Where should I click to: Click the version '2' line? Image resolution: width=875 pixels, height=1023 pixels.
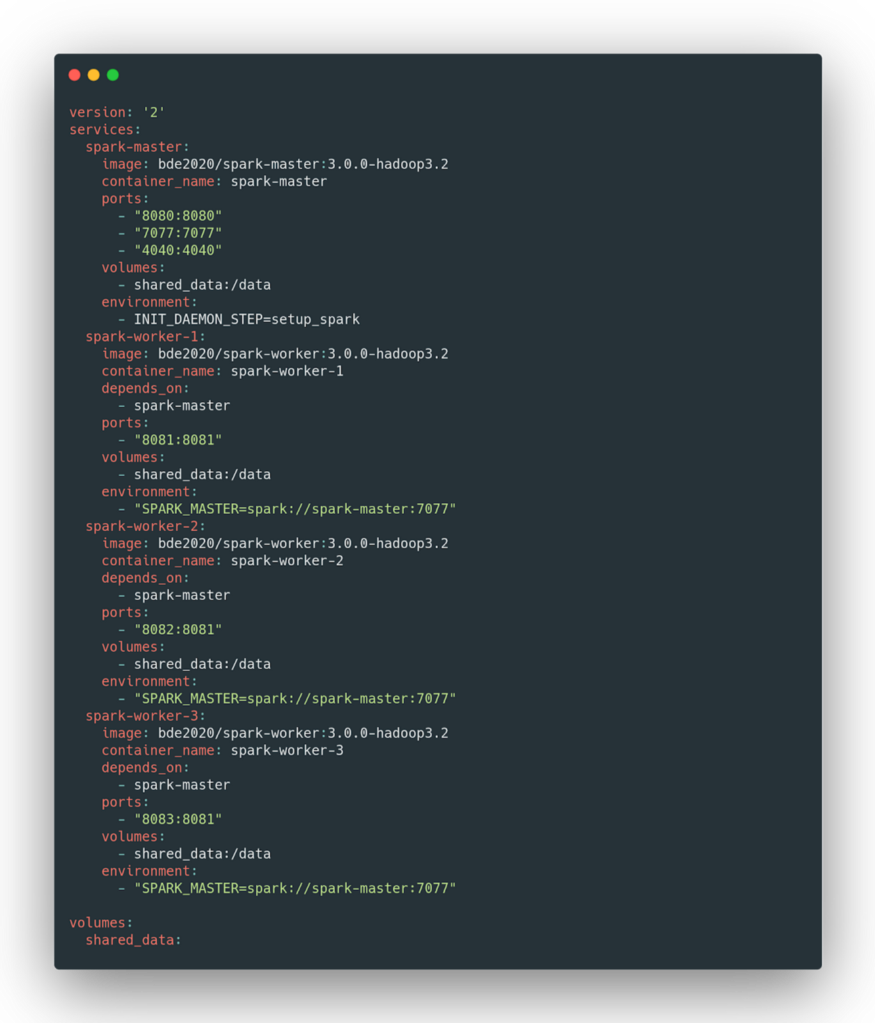click(x=117, y=112)
